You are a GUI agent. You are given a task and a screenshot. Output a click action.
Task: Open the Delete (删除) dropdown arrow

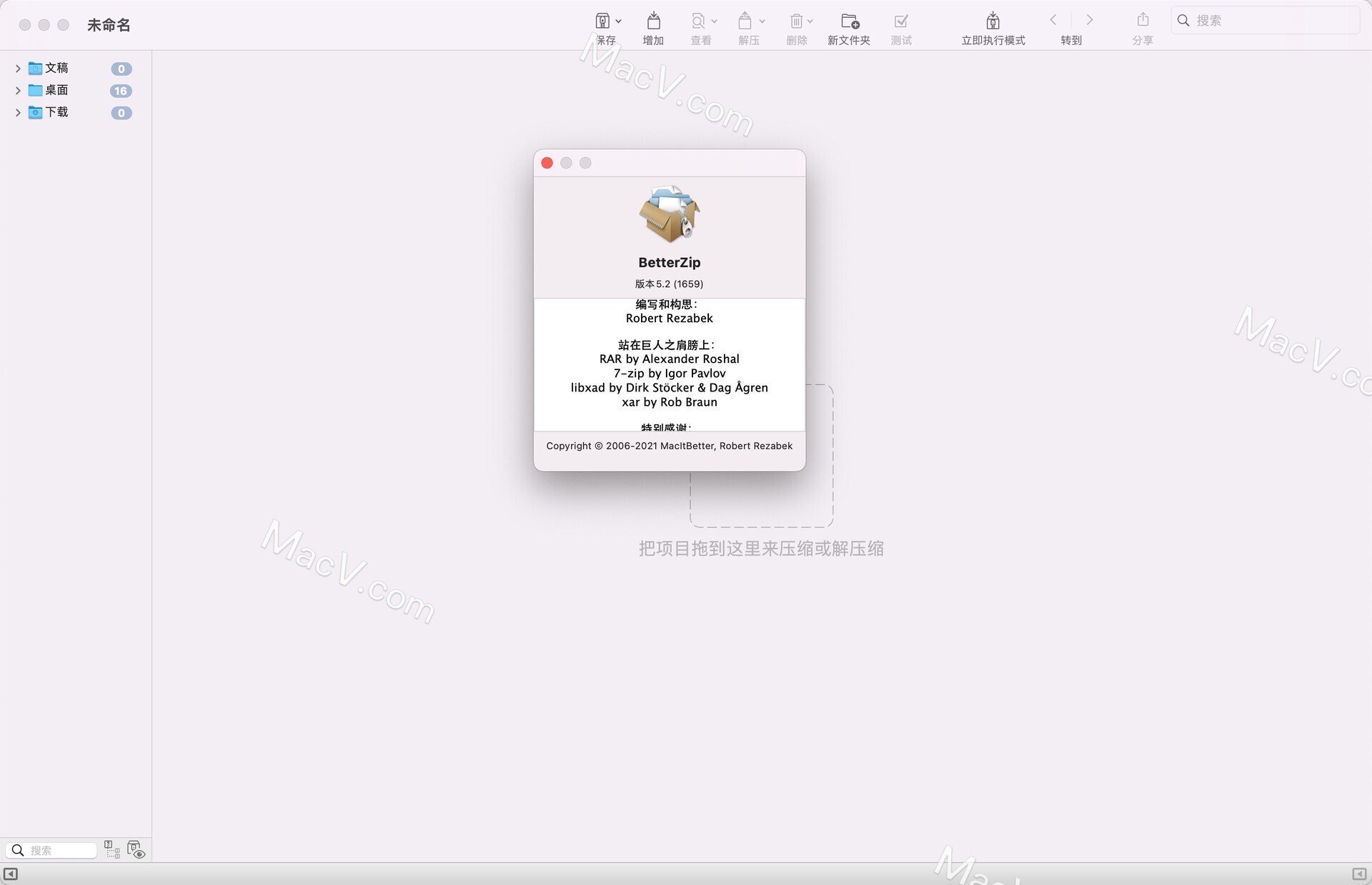tap(810, 21)
